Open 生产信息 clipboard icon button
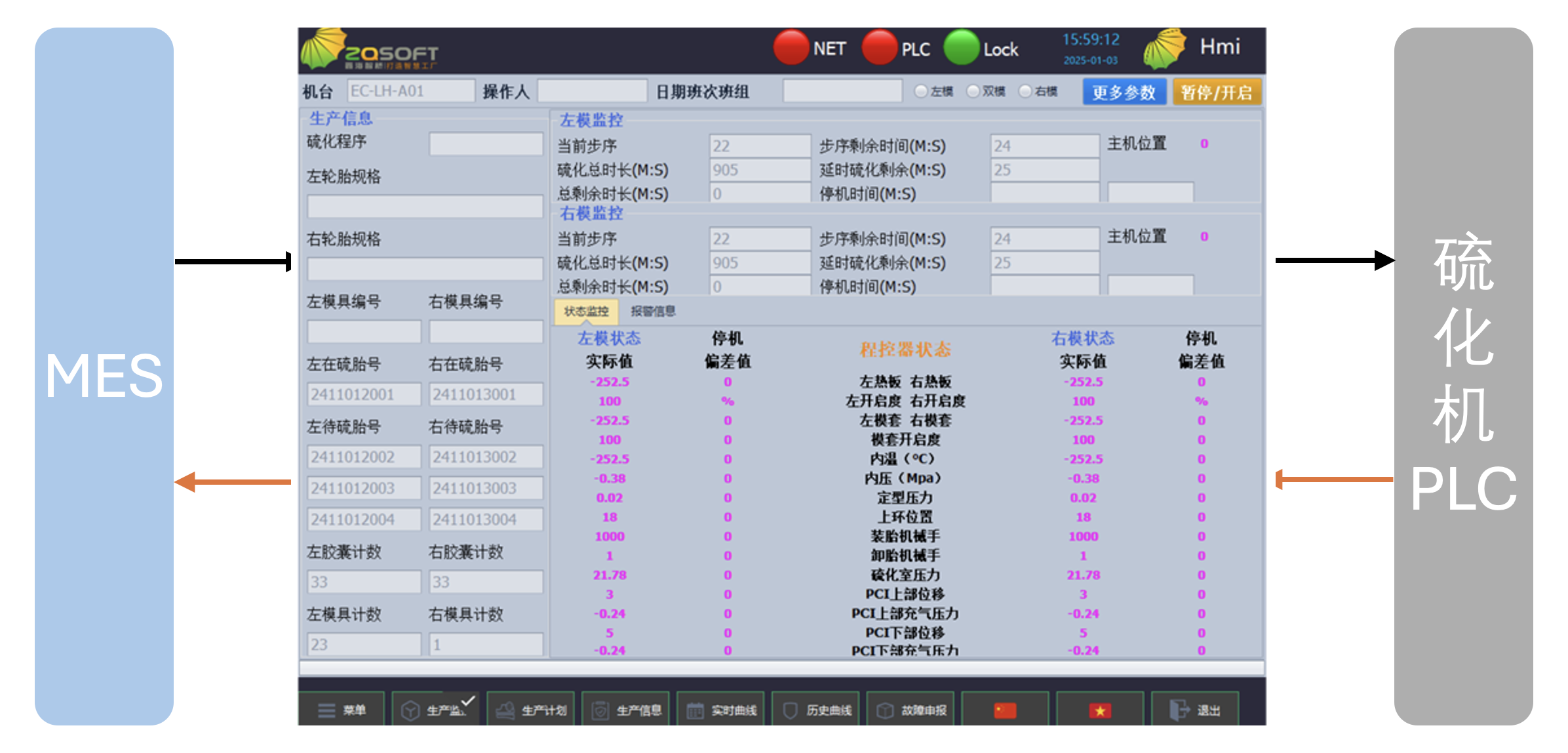Image resolution: width=1568 pixels, height=753 pixels. [x=600, y=710]
